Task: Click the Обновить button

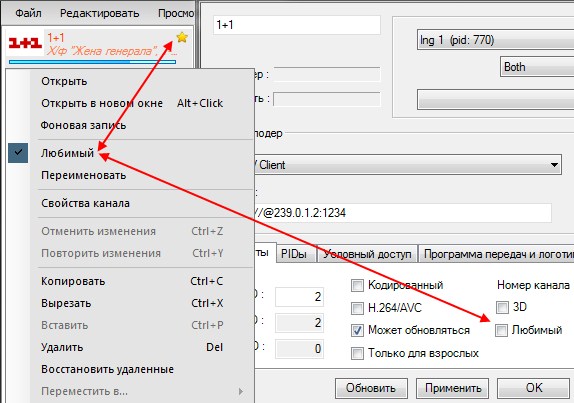Action: [x=371, y=388]
